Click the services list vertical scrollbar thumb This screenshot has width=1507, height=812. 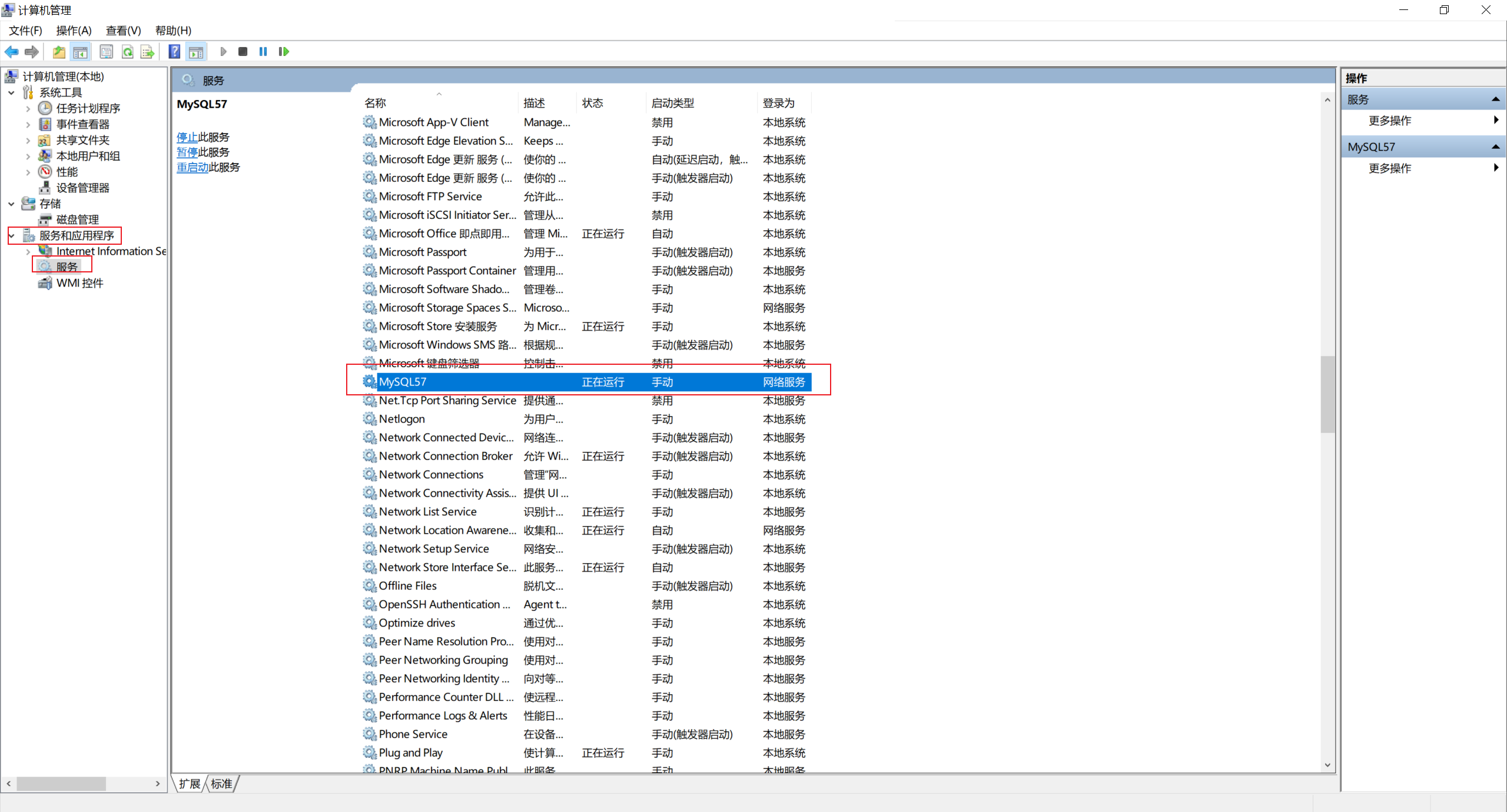click(1327, 394)
